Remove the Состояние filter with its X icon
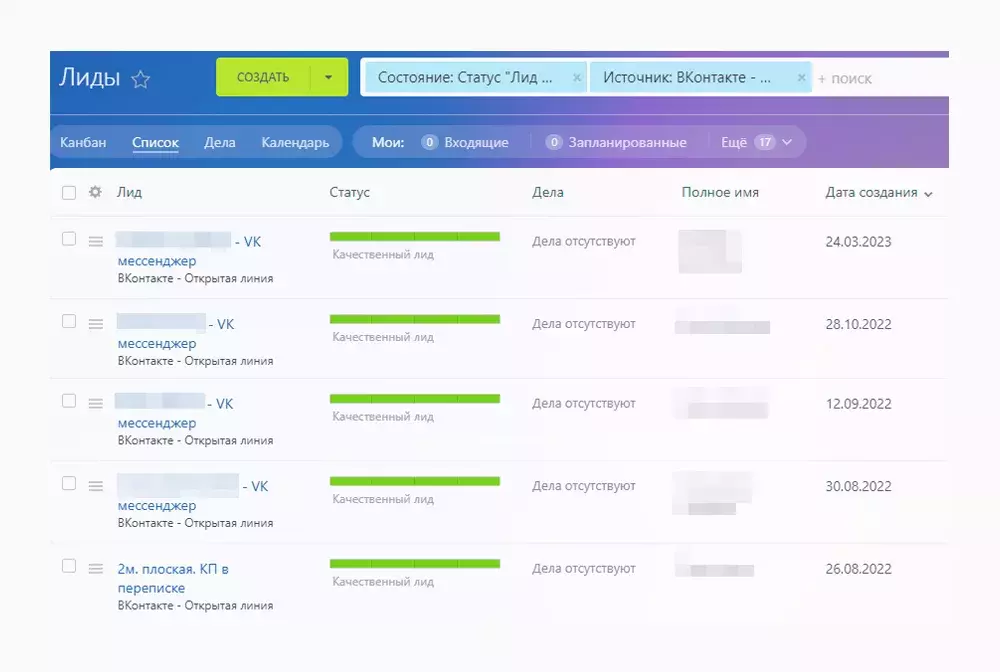The width and height of the screenshot is (1000, 672). pyautogui.click(x=578, y=77)
